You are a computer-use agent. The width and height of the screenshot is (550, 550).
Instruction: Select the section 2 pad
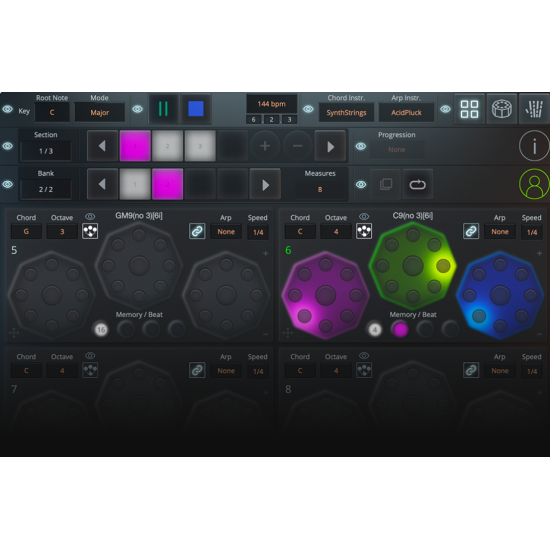coord(167,146)
